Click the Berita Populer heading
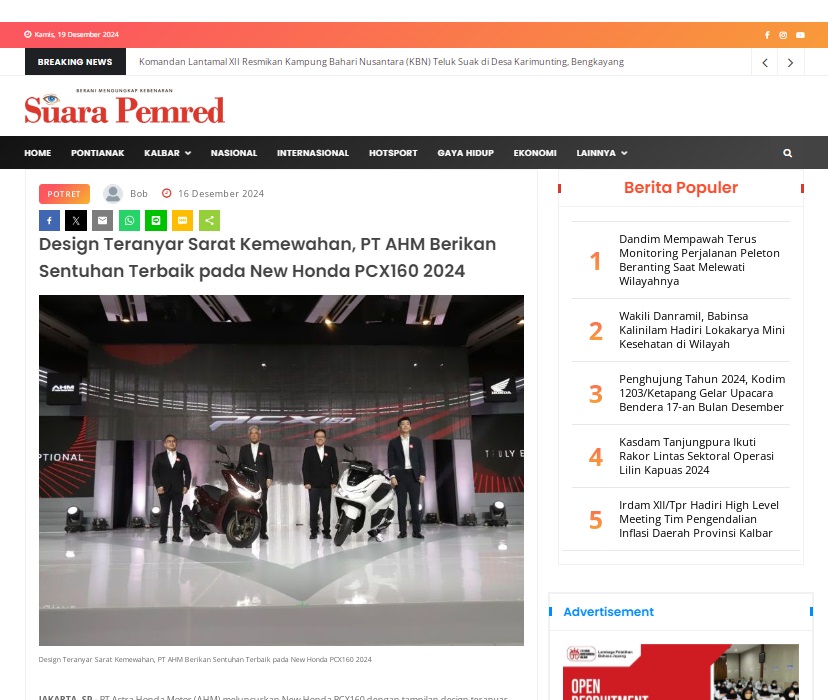 tap(681, 187)
